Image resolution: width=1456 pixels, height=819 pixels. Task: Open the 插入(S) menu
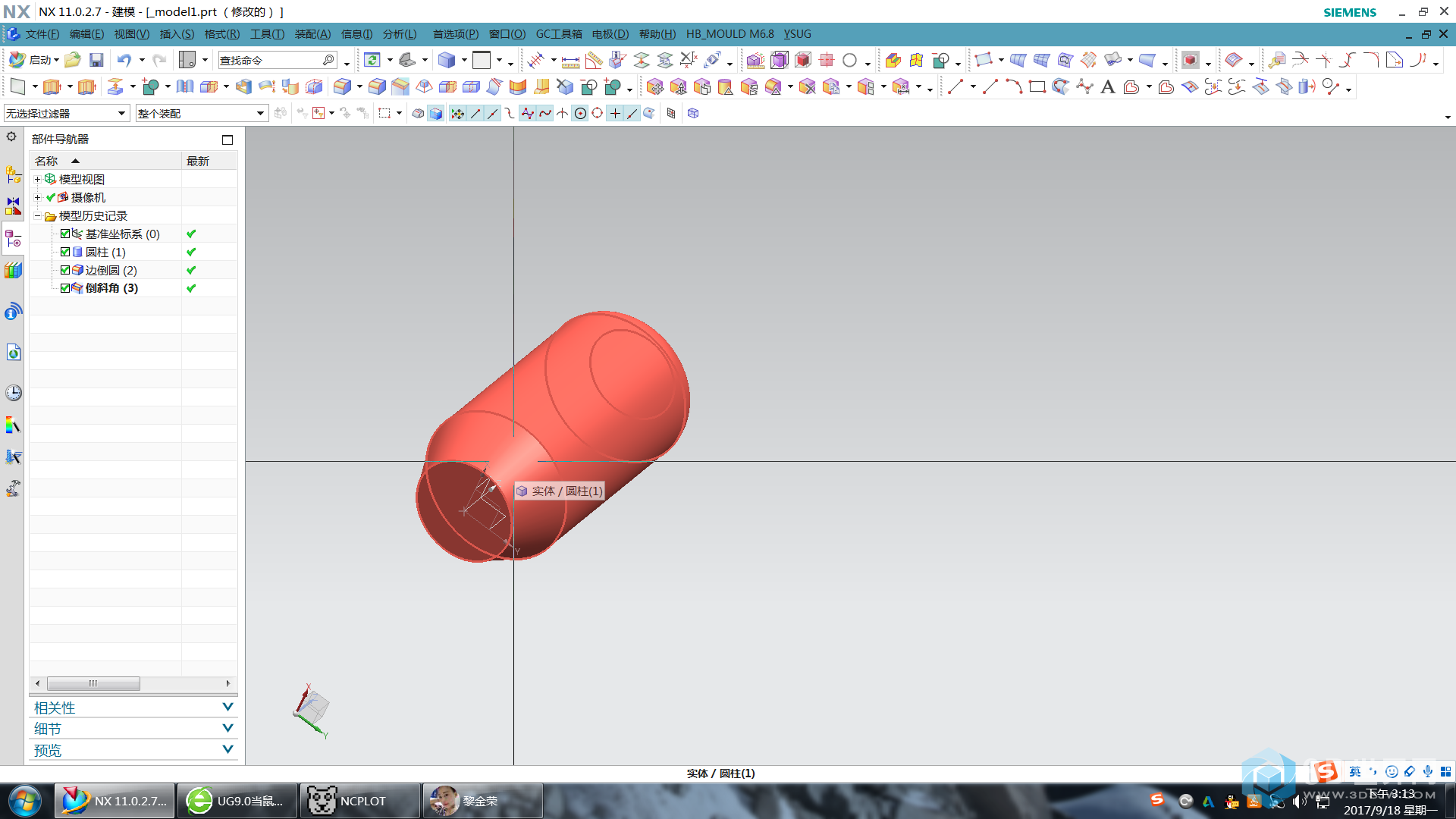pyautogui.click(x=177, y=34)
